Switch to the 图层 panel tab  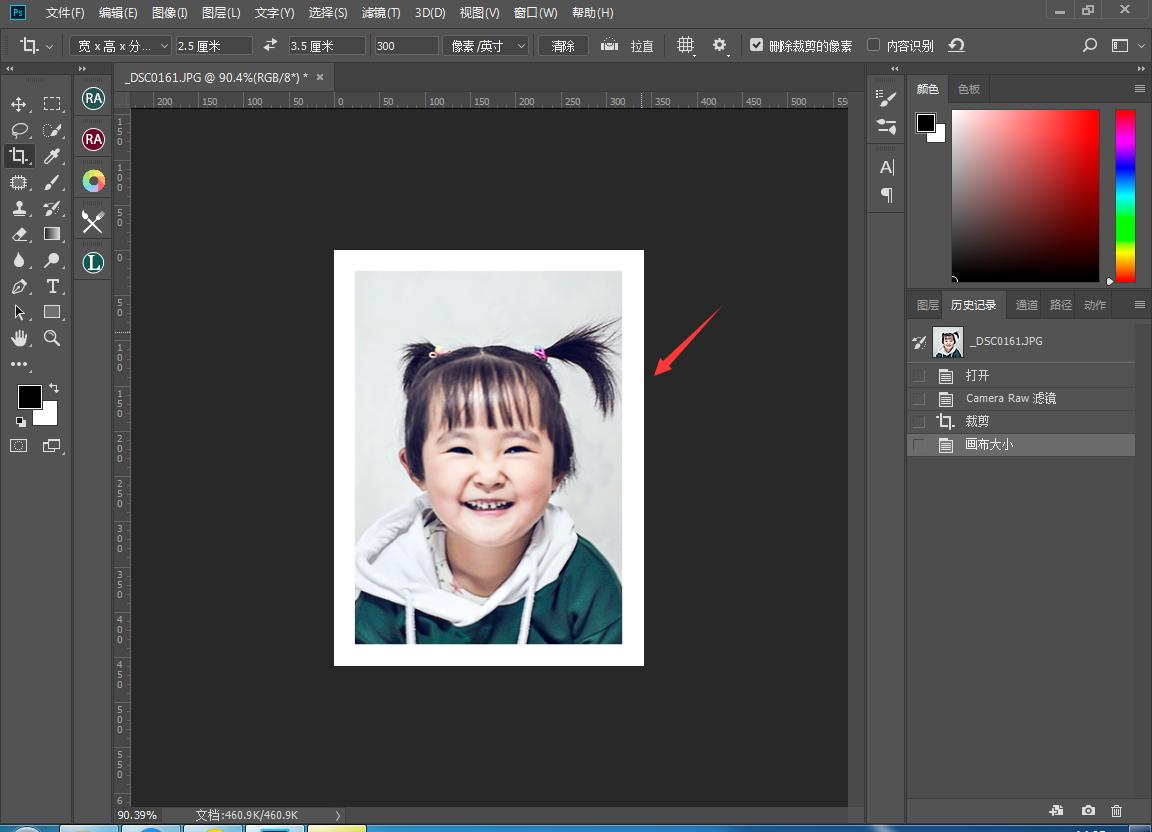(x=927, y=305)
